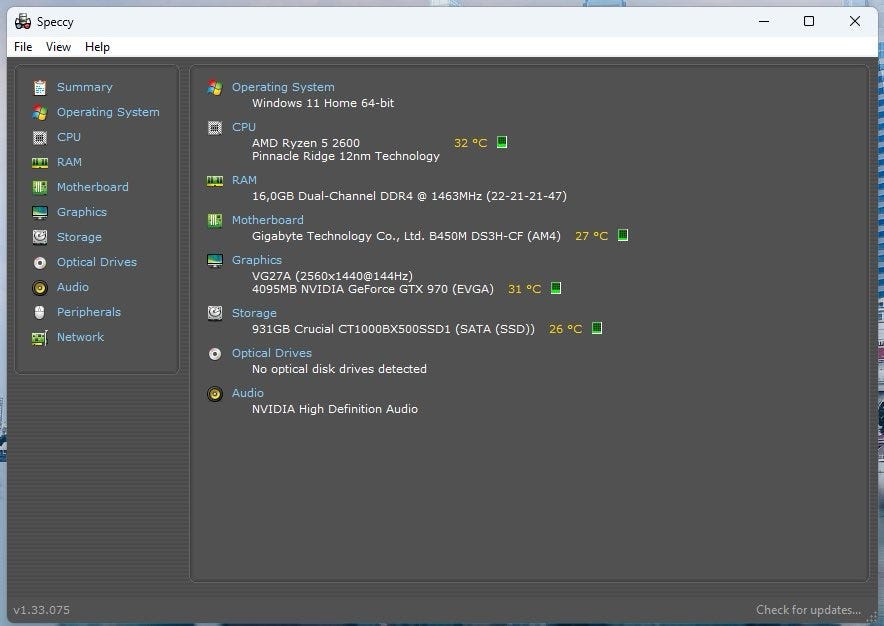
Task: Click the Audio speaker icon in sidebar
Action: point(39,288)
